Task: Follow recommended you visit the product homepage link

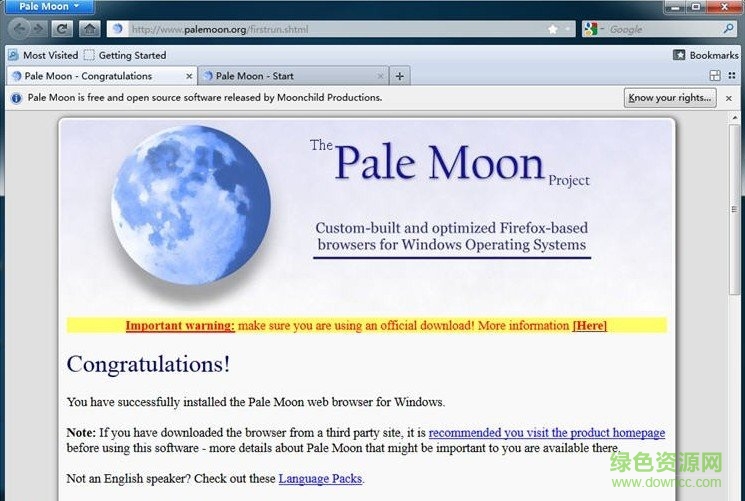Action: tap(547, 433)
